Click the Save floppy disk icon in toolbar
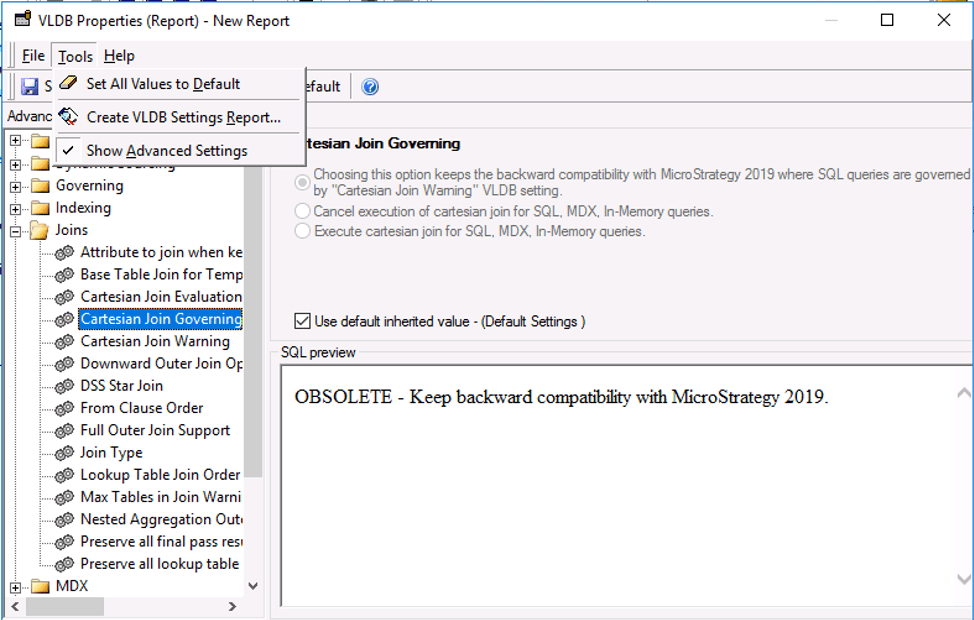This screenshot has width=974, height=620. coord(30,87)
